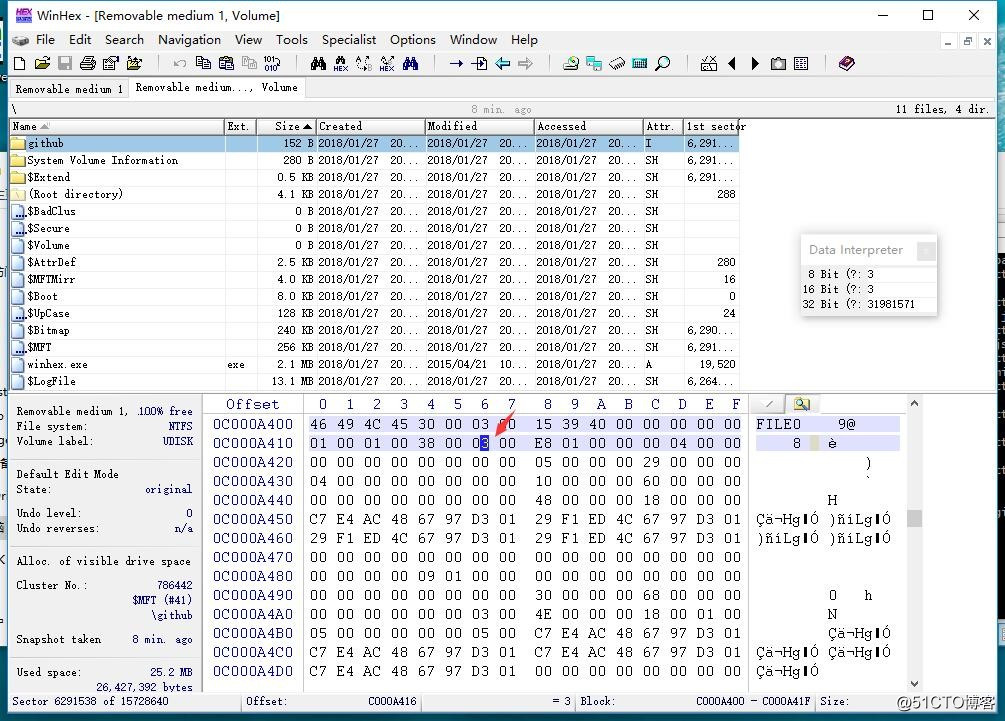Click the Write Clipboard paste icon
This screenshot has height=721, width=1005.
click(x=226, y=63)
